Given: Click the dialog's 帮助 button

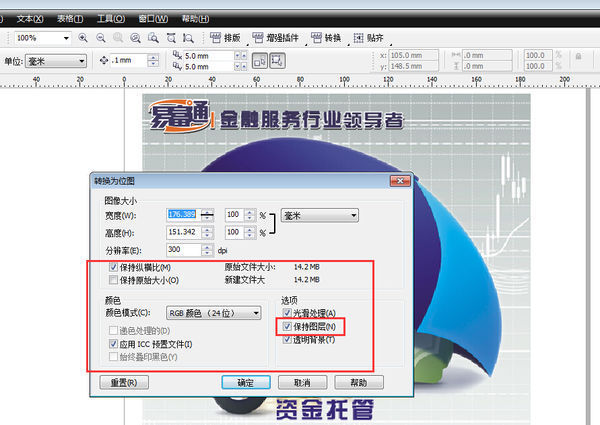Looking at the screenshot, I should point(359,382).
